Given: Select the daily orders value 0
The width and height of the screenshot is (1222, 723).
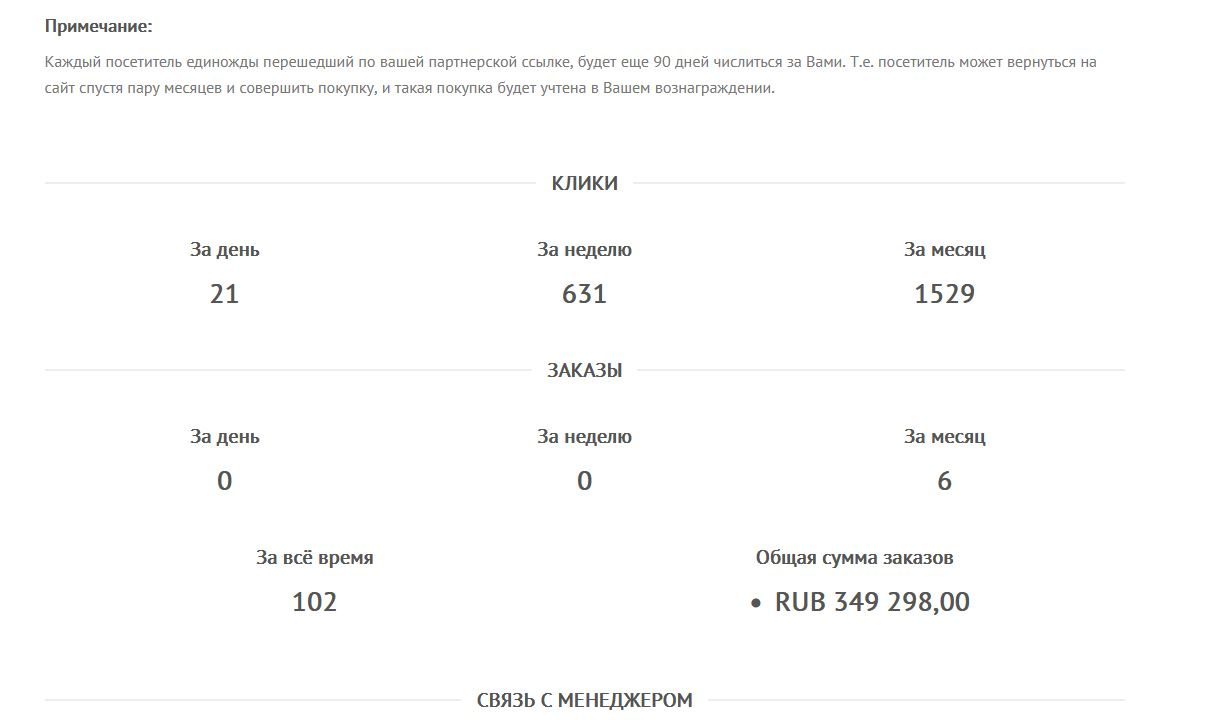Looking at the screenshot, I should [224, 481].
